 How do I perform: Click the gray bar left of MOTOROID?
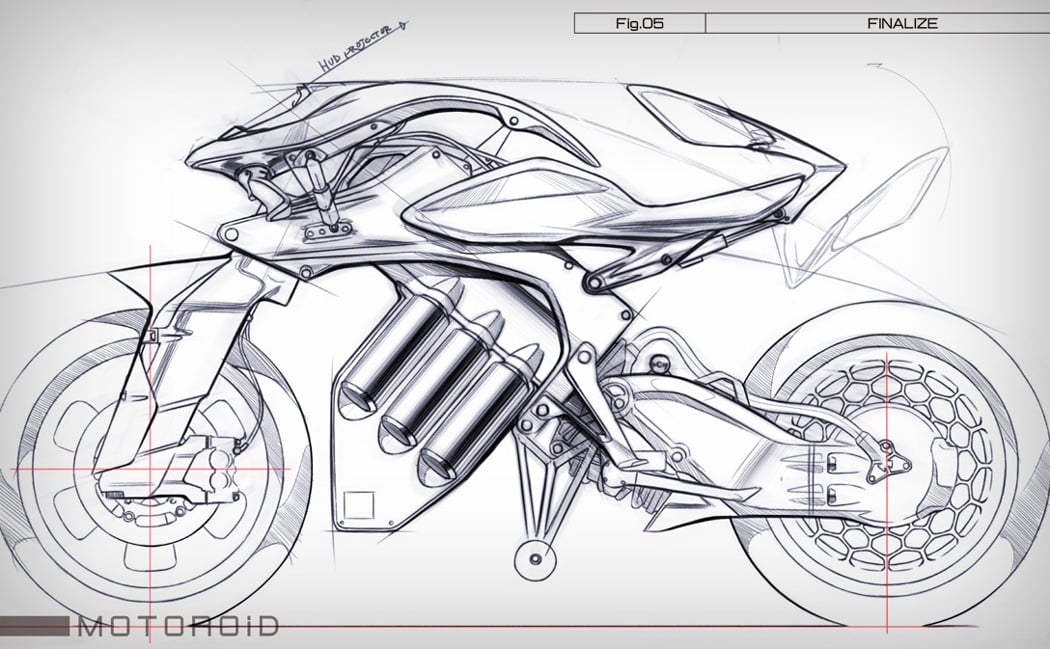tap(35, 627)
